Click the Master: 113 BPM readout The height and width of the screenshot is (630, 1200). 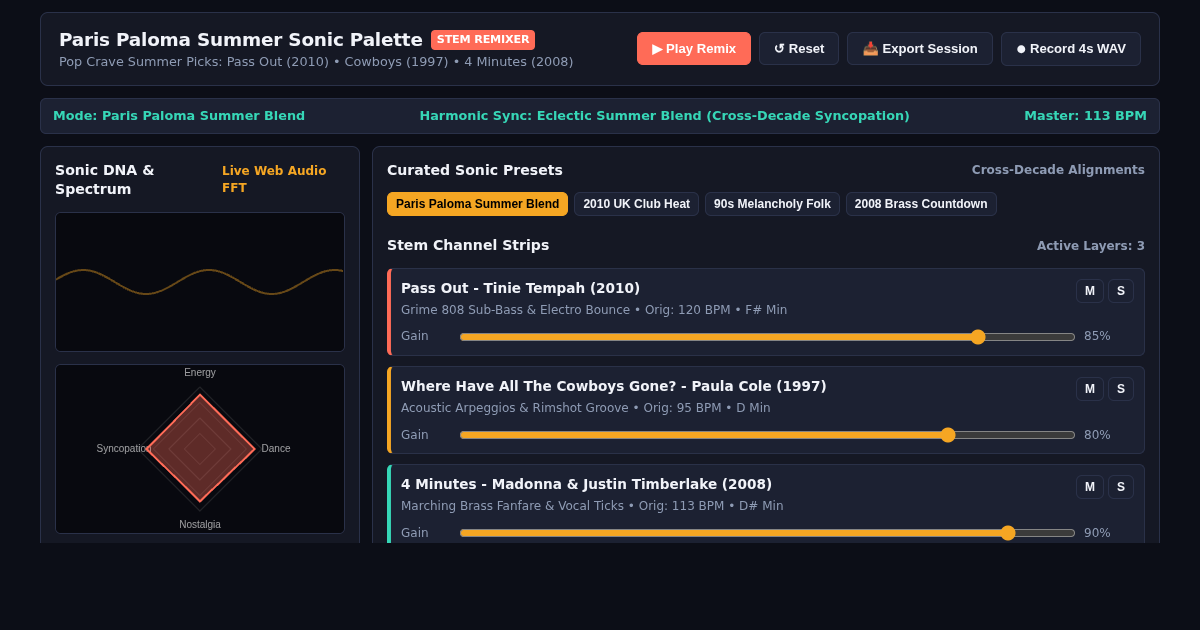coord(1085,116)
